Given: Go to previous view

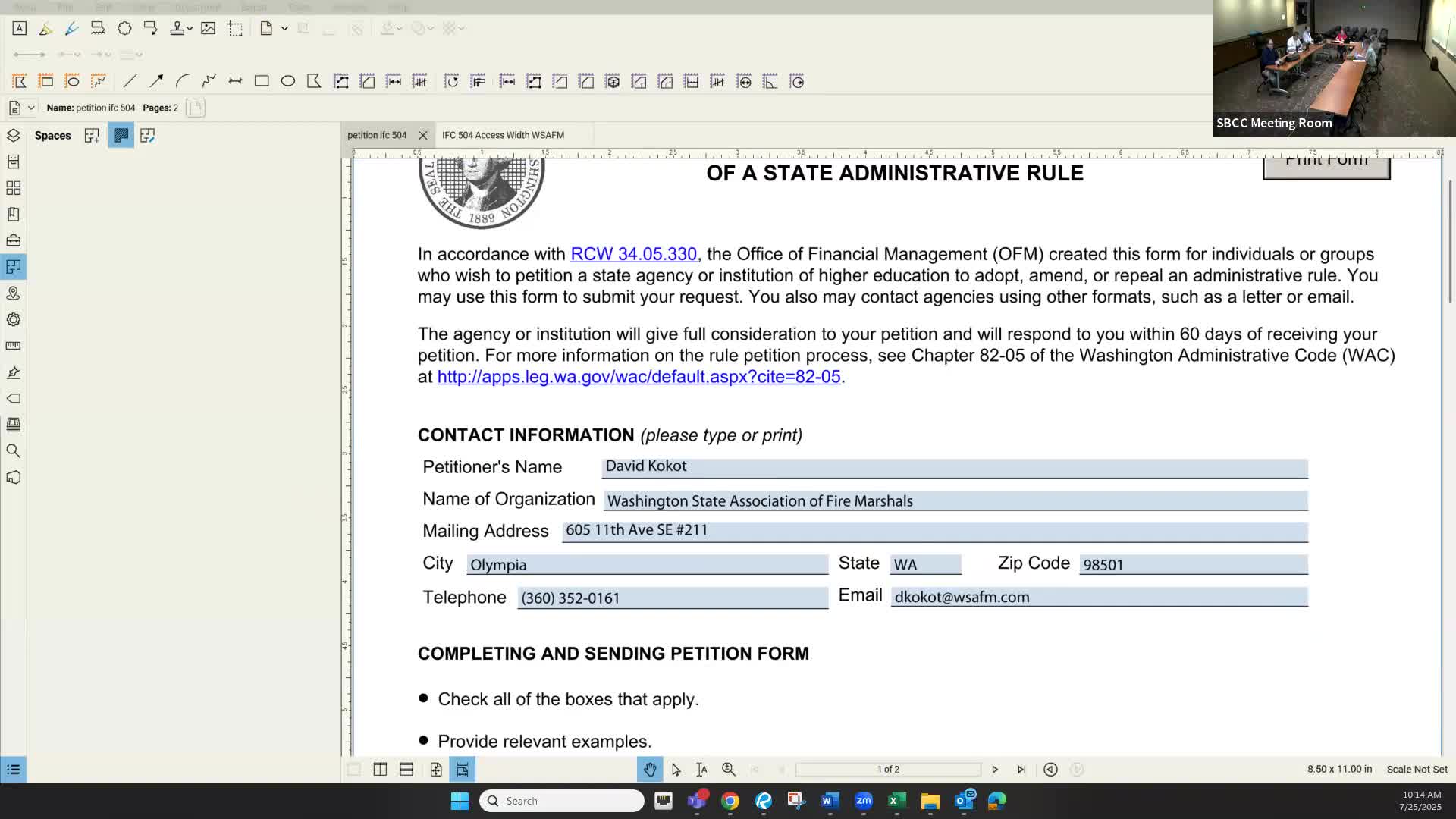Looking at the screenshot, I should [x=1050, y=770].
